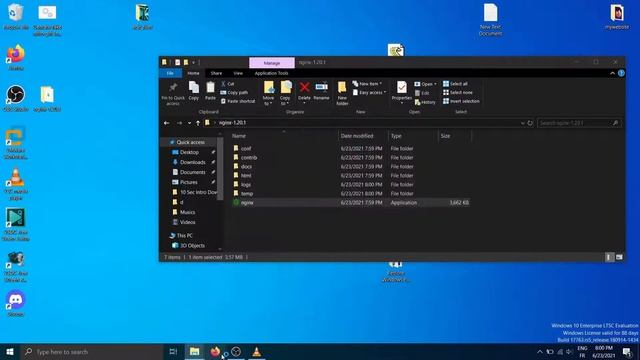Open the Application Tools tab
Image resolution: width=640 pixels, height=360 pixels.
click(x=271, y=73)
